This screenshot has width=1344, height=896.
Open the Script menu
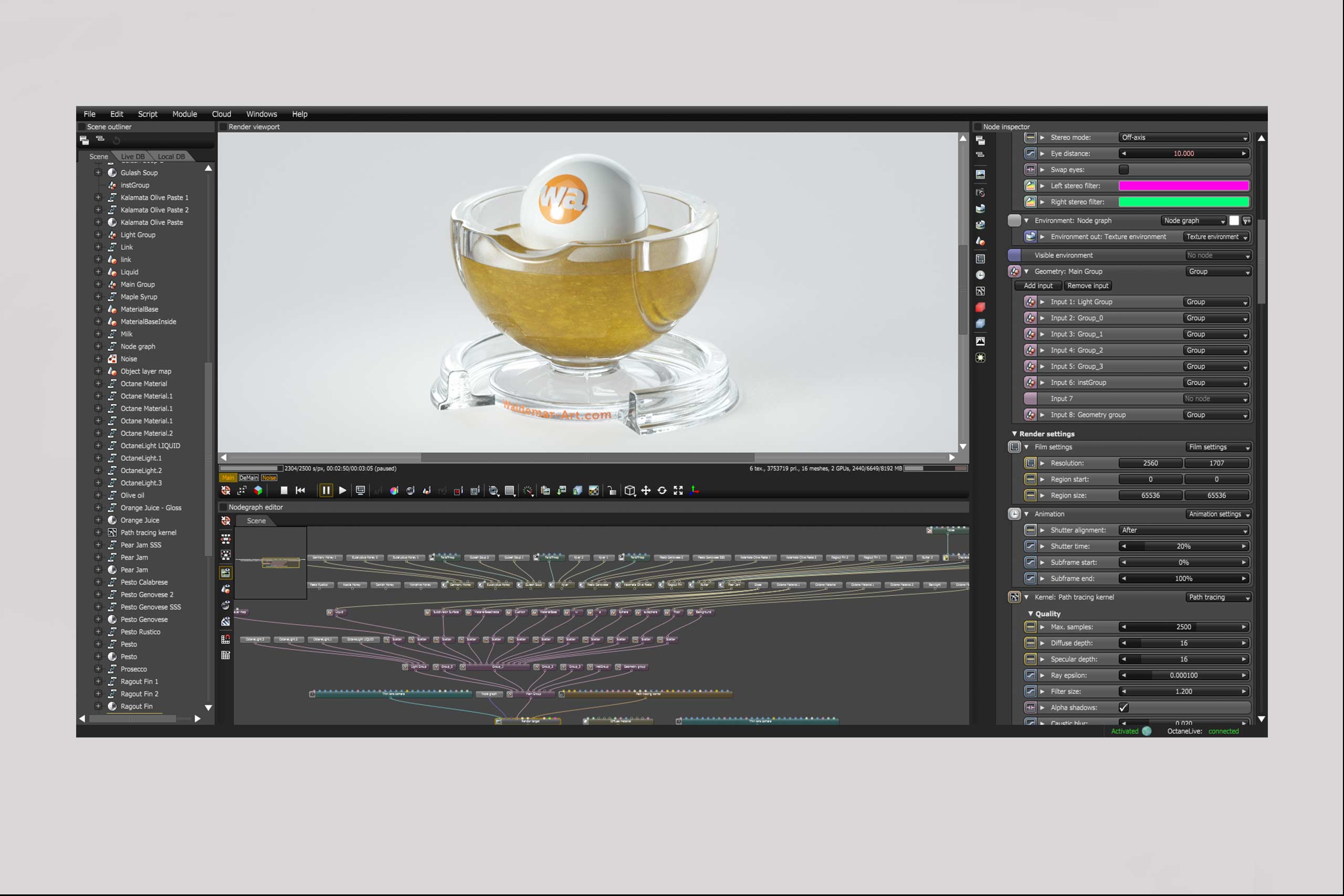(x=148, y=114)
